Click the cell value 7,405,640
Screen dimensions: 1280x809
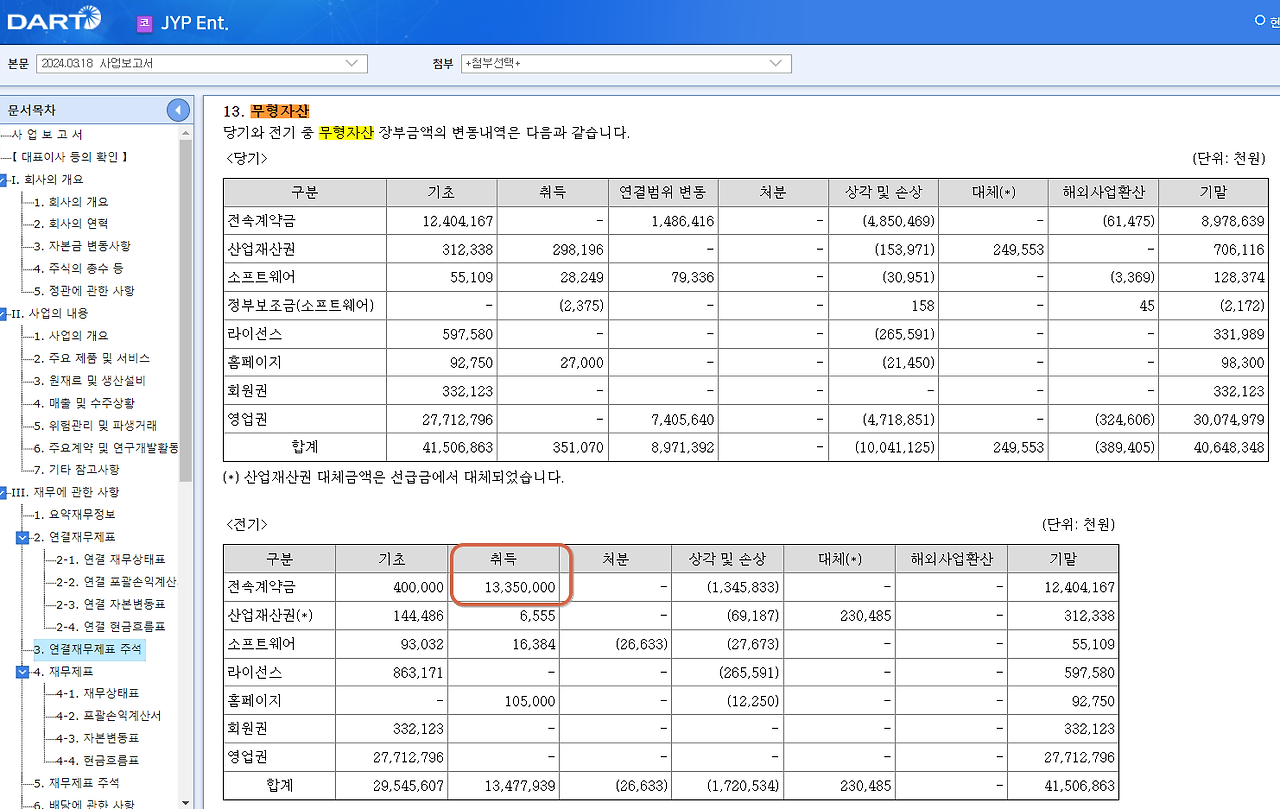681,419
